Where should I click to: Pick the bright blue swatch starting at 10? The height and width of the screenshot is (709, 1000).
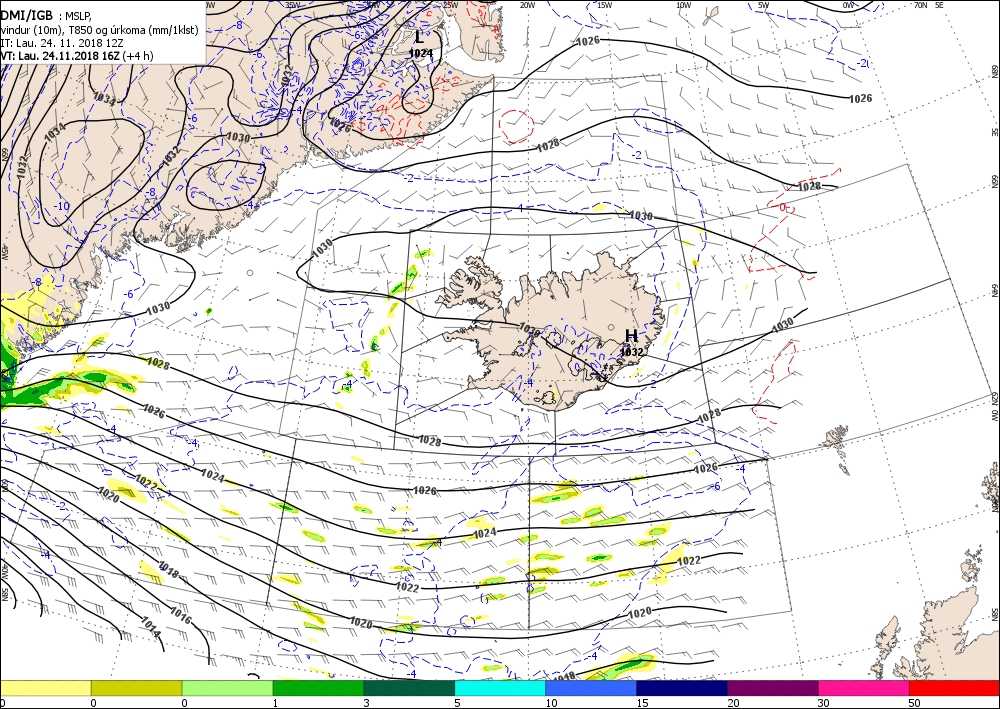(x=591, y=688)
